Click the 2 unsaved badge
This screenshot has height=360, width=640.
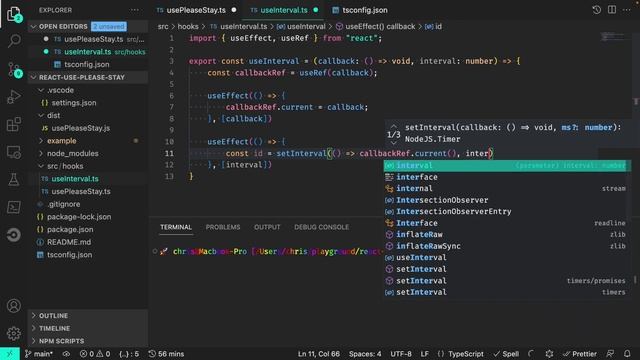coord(109,27)
